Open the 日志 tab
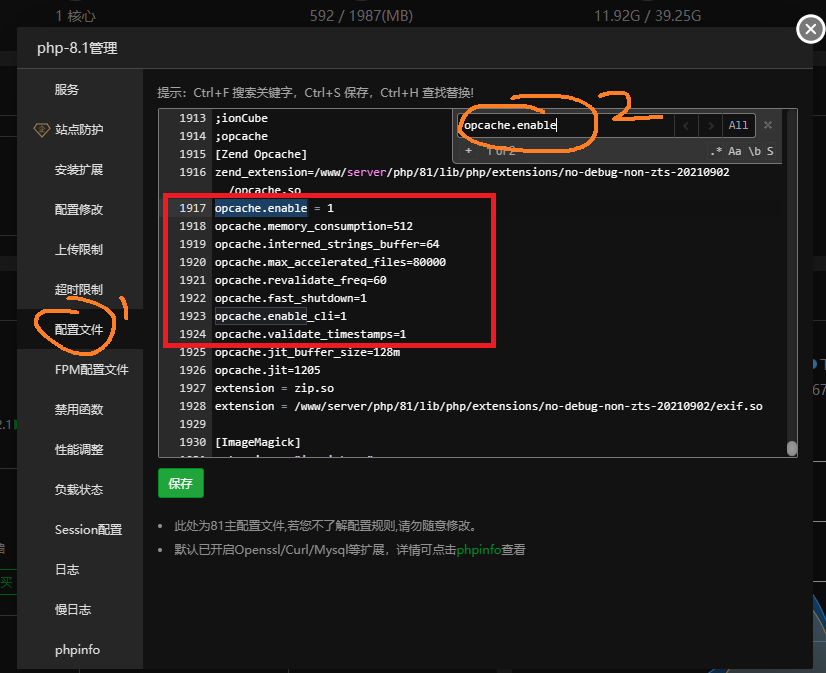 (x=67, y=570)
